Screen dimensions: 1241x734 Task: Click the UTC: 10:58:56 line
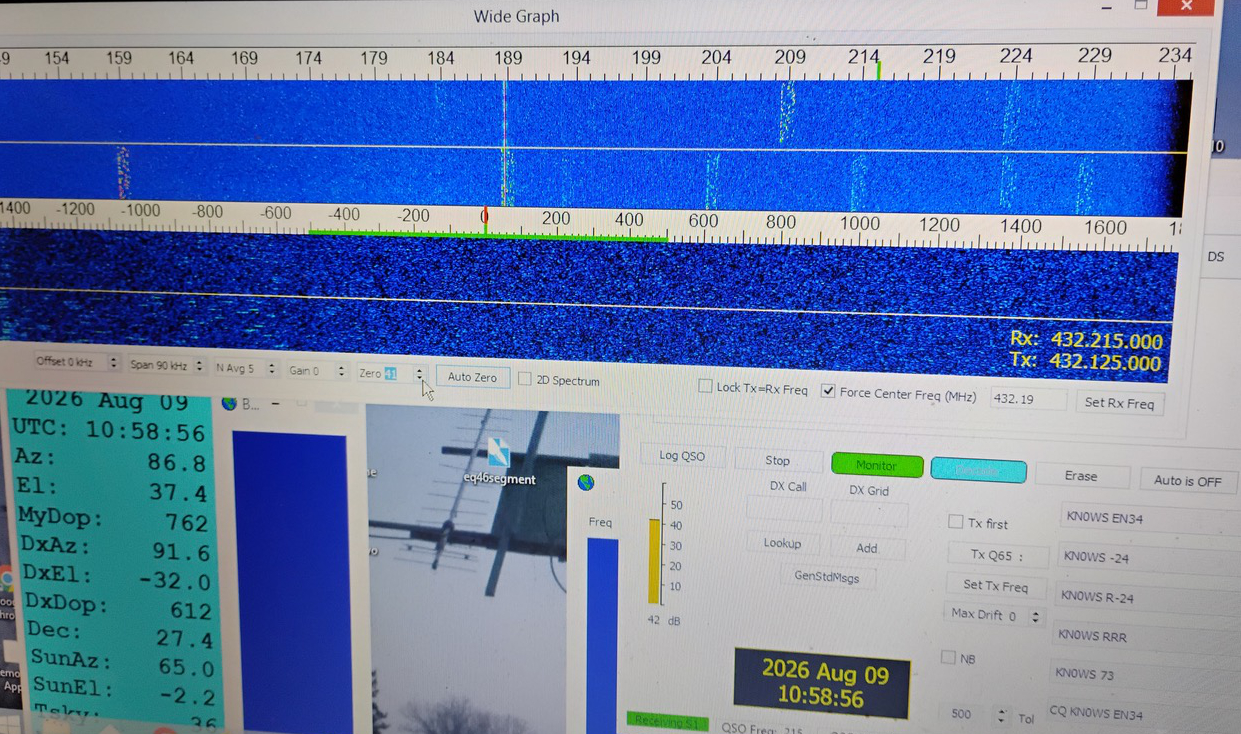108,432
